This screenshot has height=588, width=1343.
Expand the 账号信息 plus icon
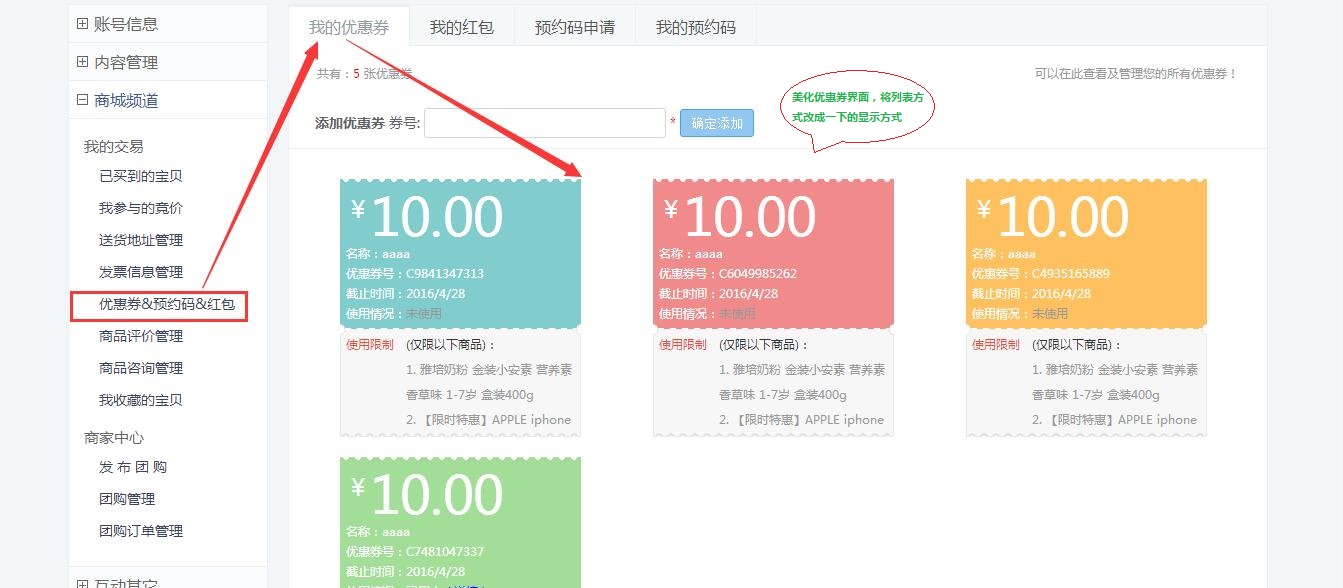[x=82, y=24]
